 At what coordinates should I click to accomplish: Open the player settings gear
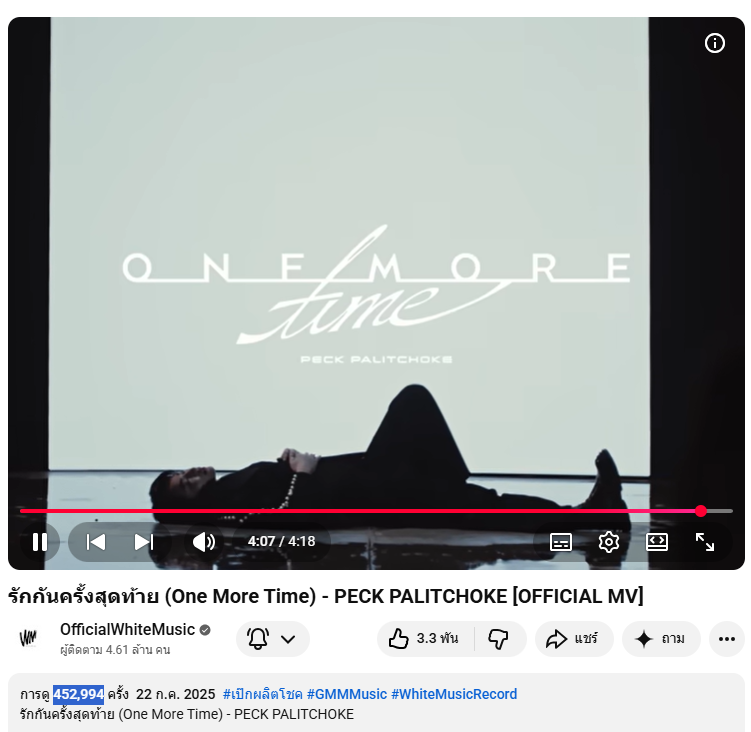tap(609, 542)
